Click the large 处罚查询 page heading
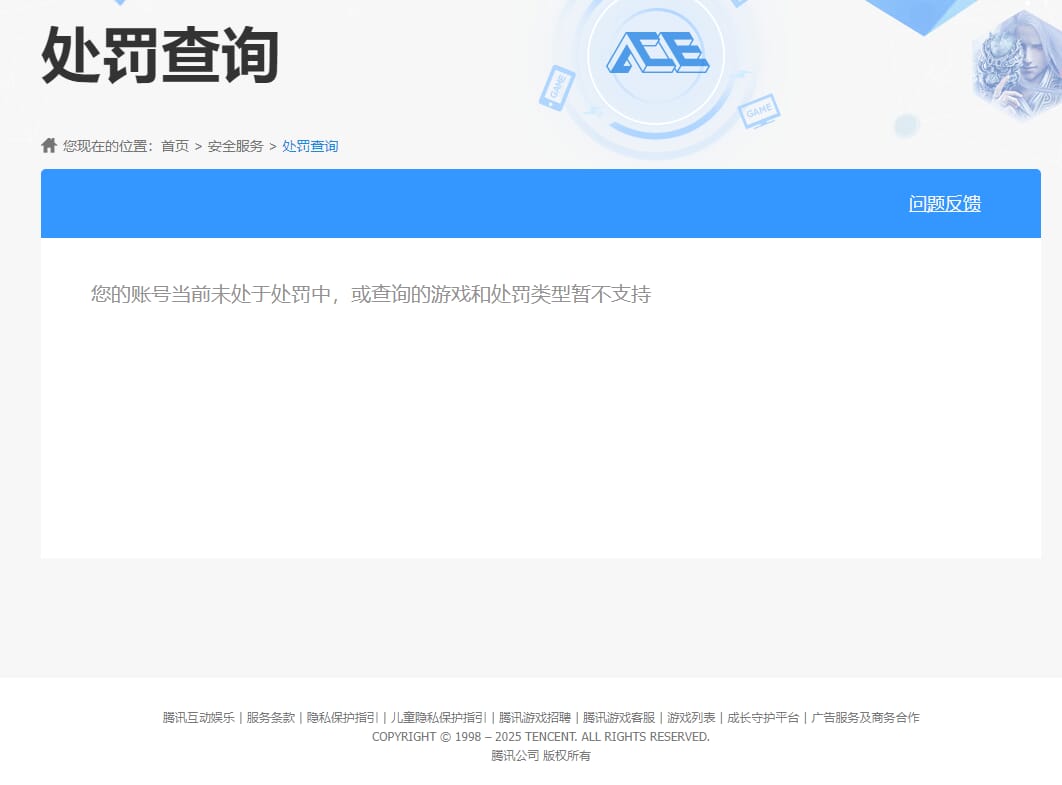 160,55
